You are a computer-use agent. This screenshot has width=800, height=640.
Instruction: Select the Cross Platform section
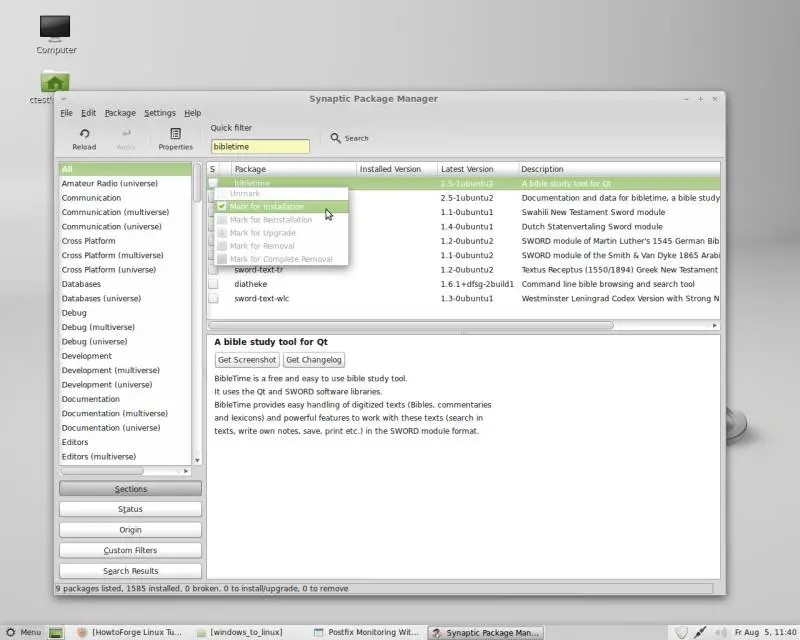(x=125, y=241)
